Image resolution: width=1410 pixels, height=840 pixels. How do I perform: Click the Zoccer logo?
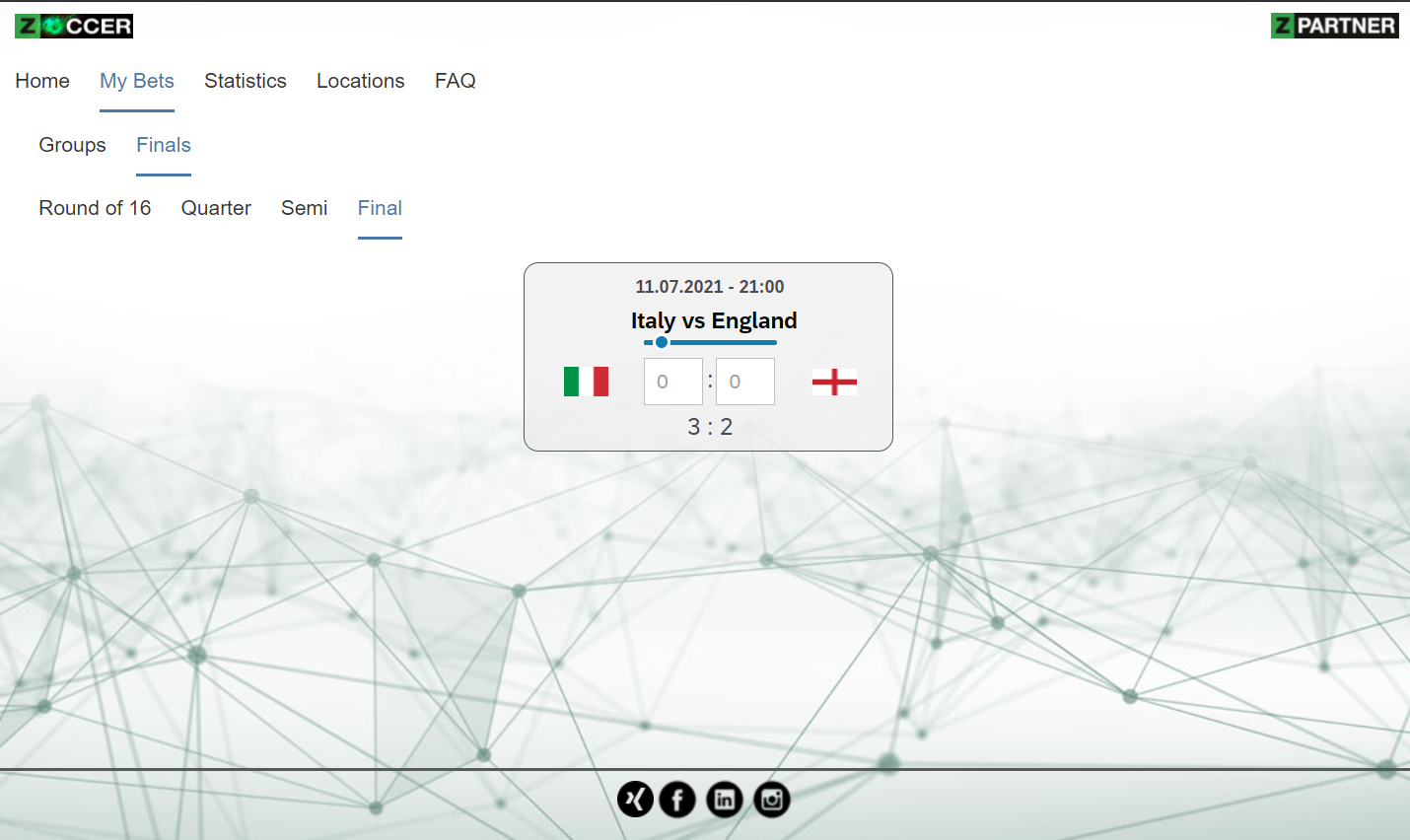[x=74, y=26]
